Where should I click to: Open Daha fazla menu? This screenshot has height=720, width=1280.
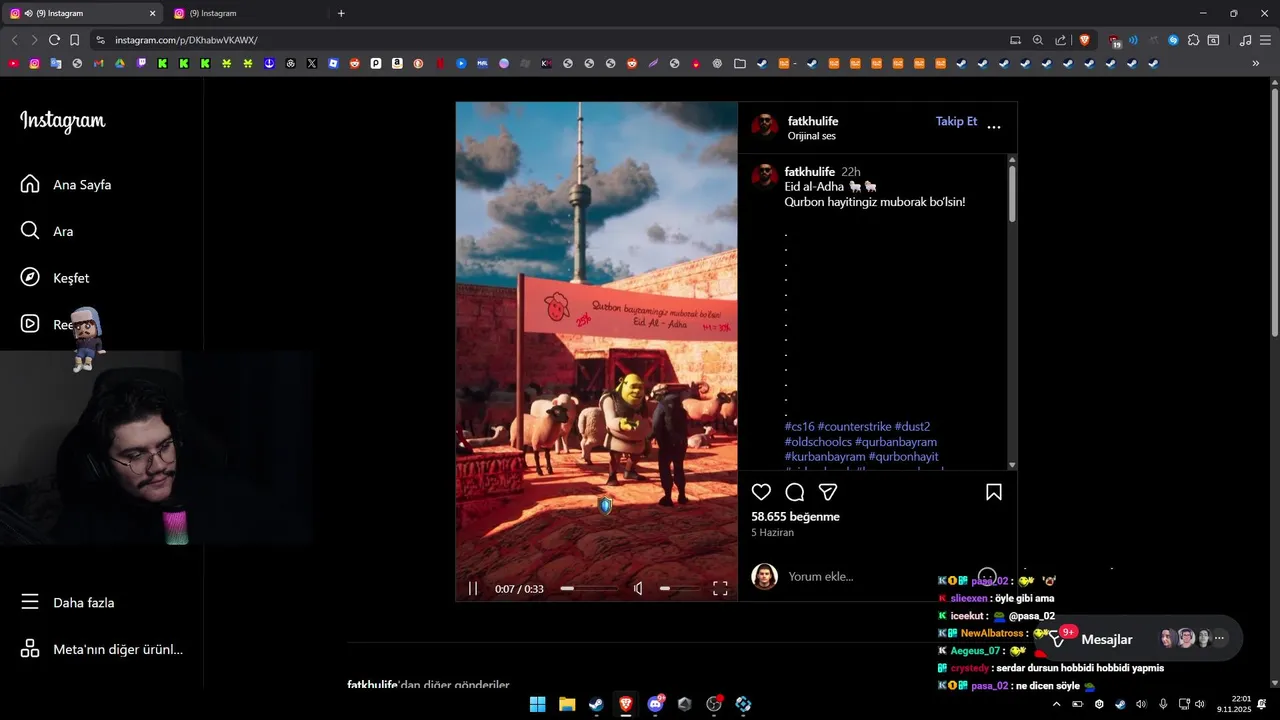(68, 603)
